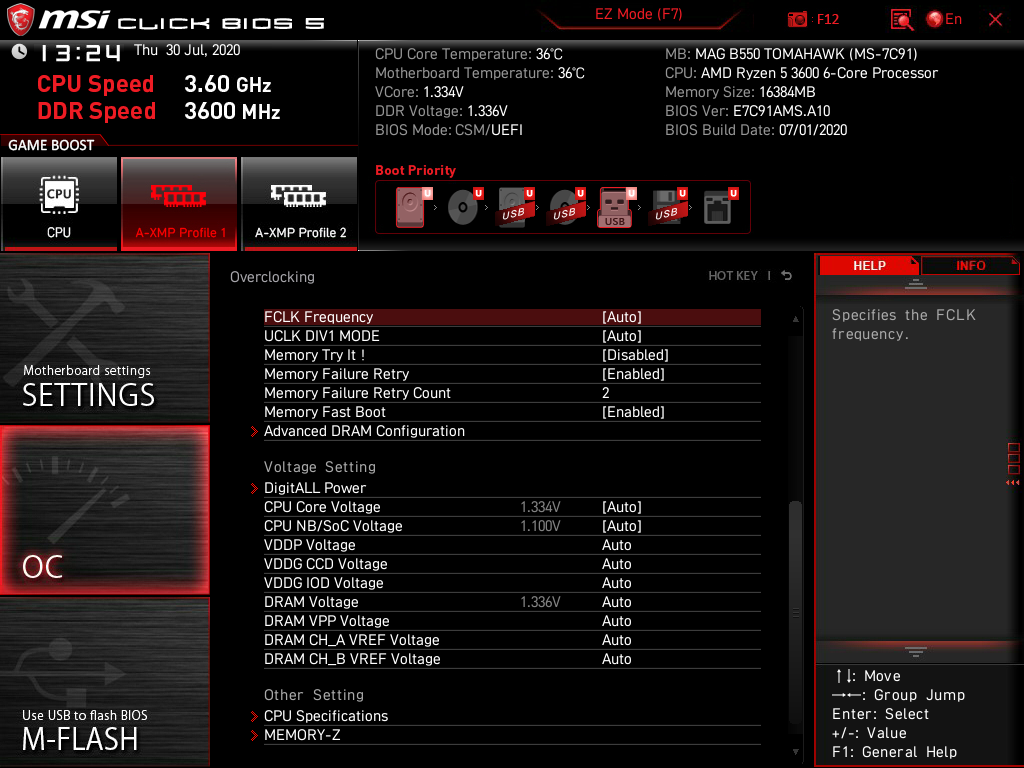This screenshot has width=1024, height=768.
Task: Select the USB hard disk boot device icon
Action: pos(515,207)
